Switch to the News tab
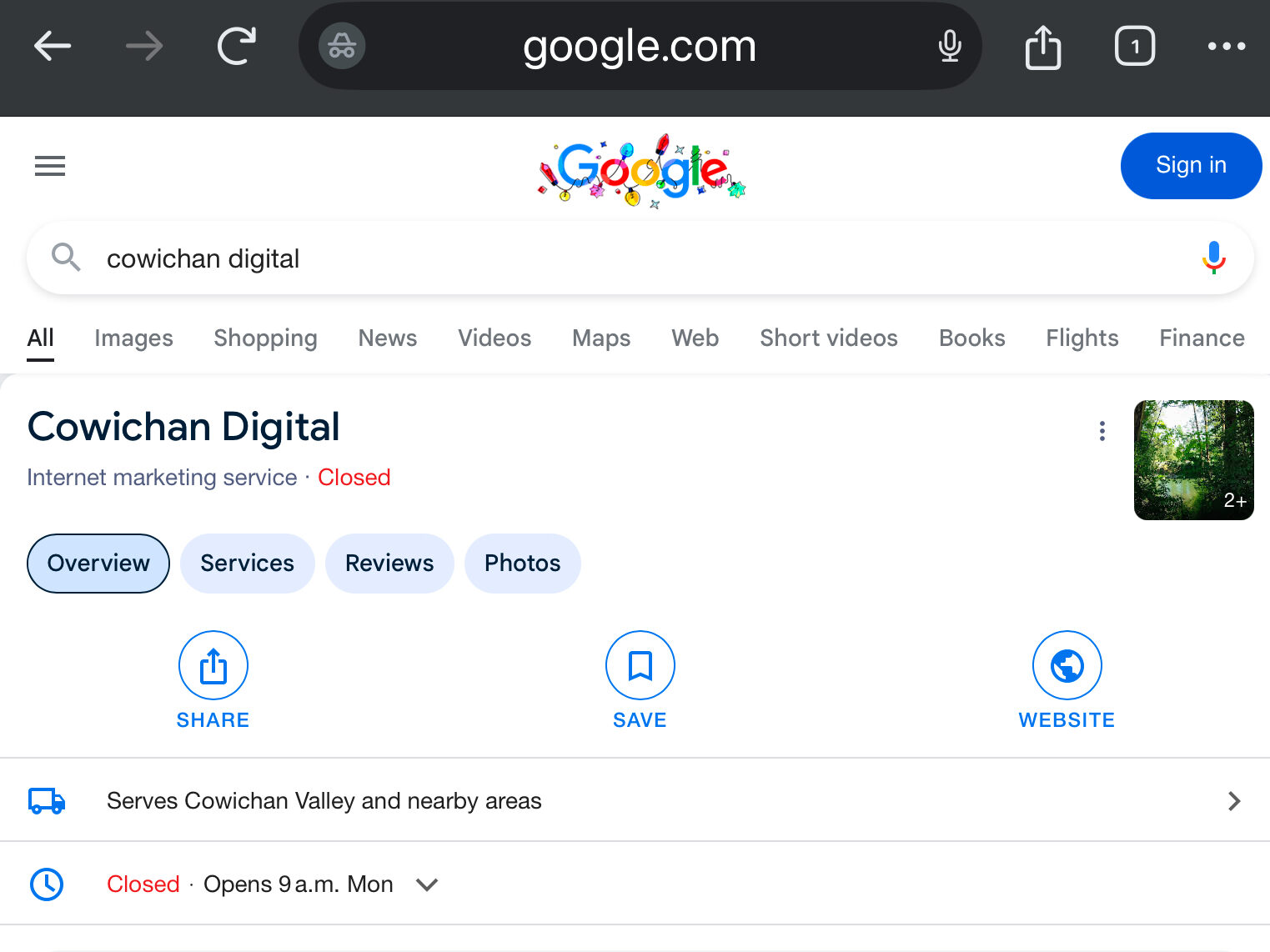The image size is (1270, 952). (x=387, y=338)
